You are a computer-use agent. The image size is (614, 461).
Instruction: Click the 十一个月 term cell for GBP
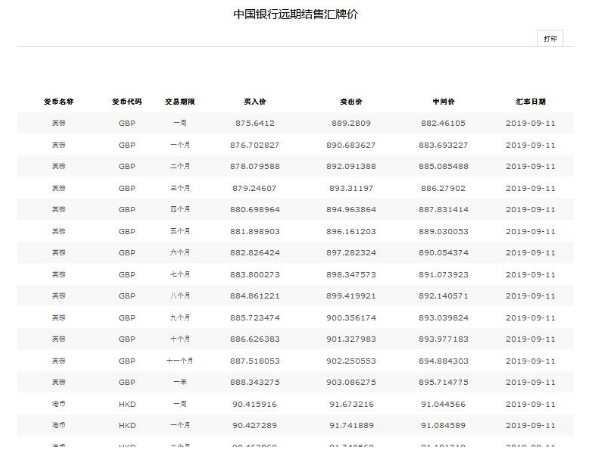pos(180,361)
